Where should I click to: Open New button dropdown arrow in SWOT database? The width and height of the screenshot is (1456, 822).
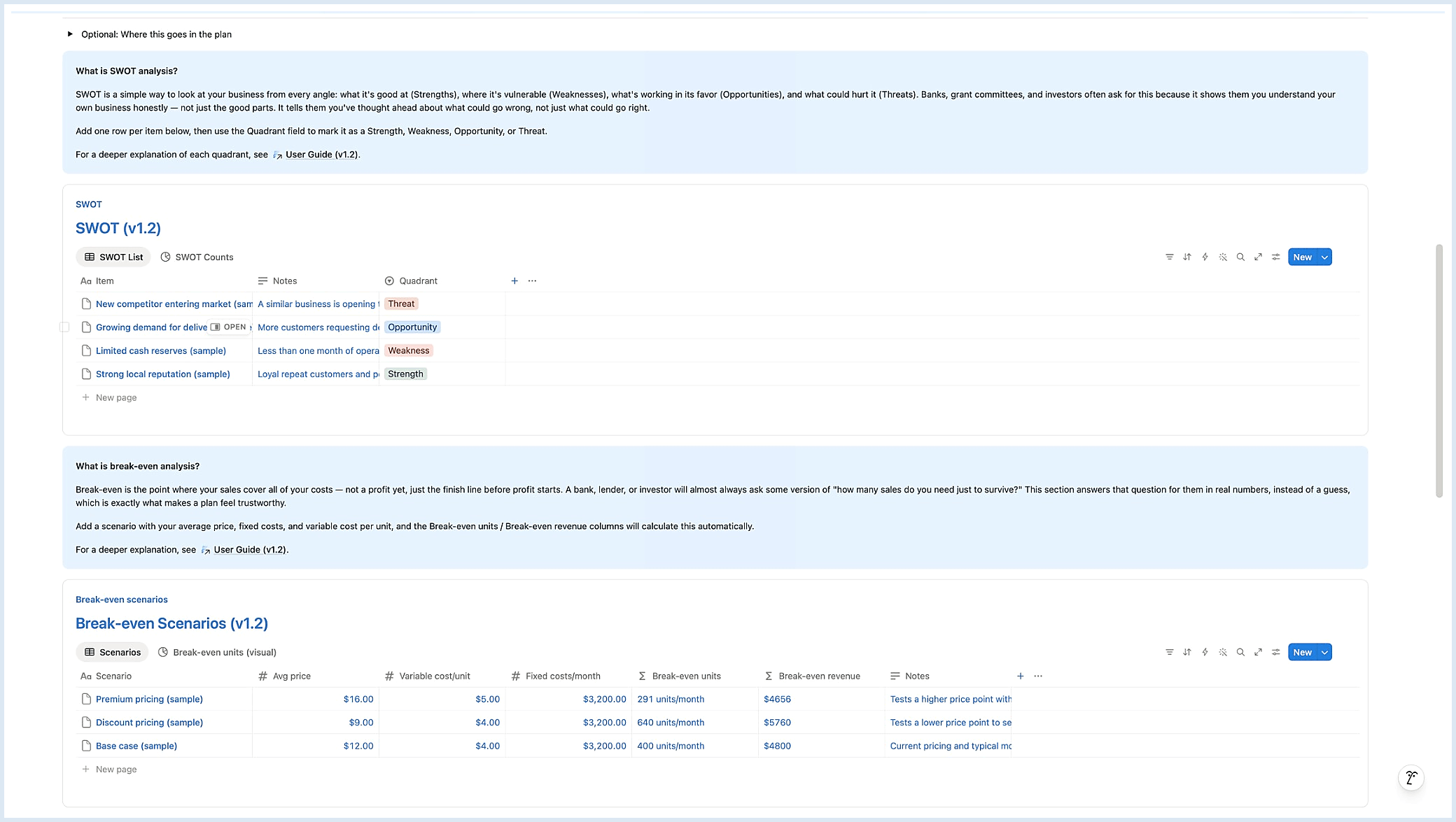pos(1324,257)
